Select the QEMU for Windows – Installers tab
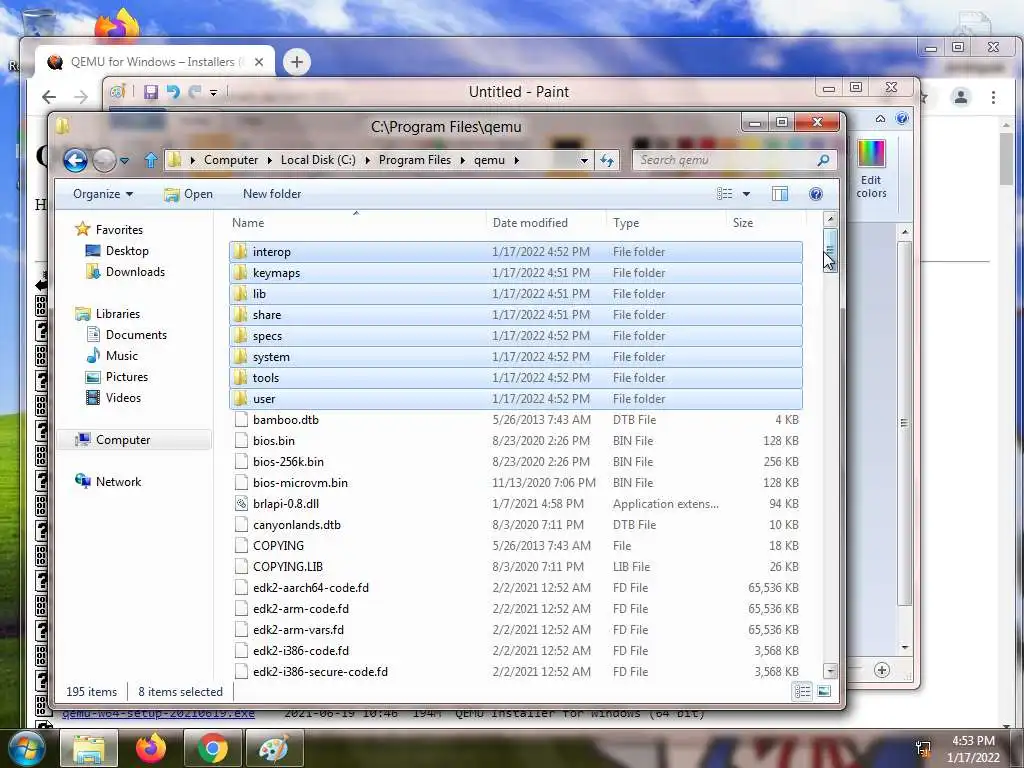 tap(155, 62)
